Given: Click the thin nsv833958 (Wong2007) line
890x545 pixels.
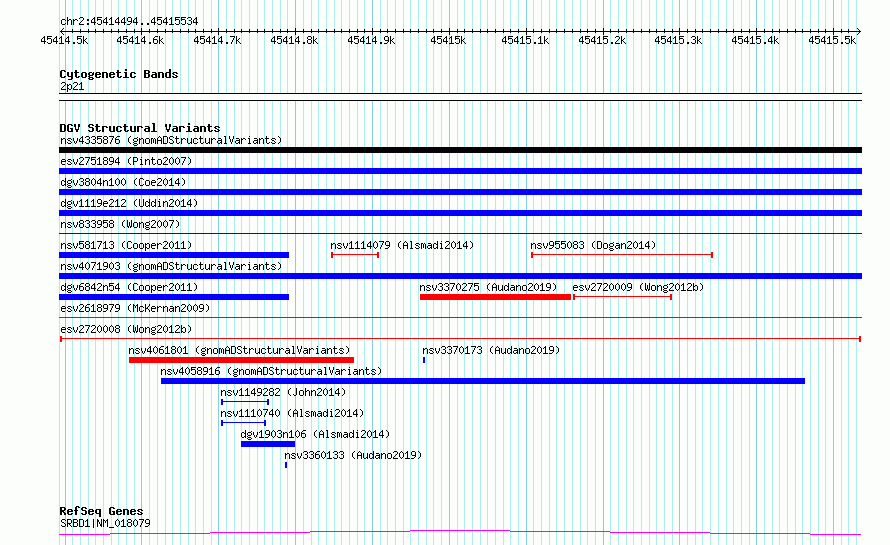Looking at the screenshot, I should 460,233.
